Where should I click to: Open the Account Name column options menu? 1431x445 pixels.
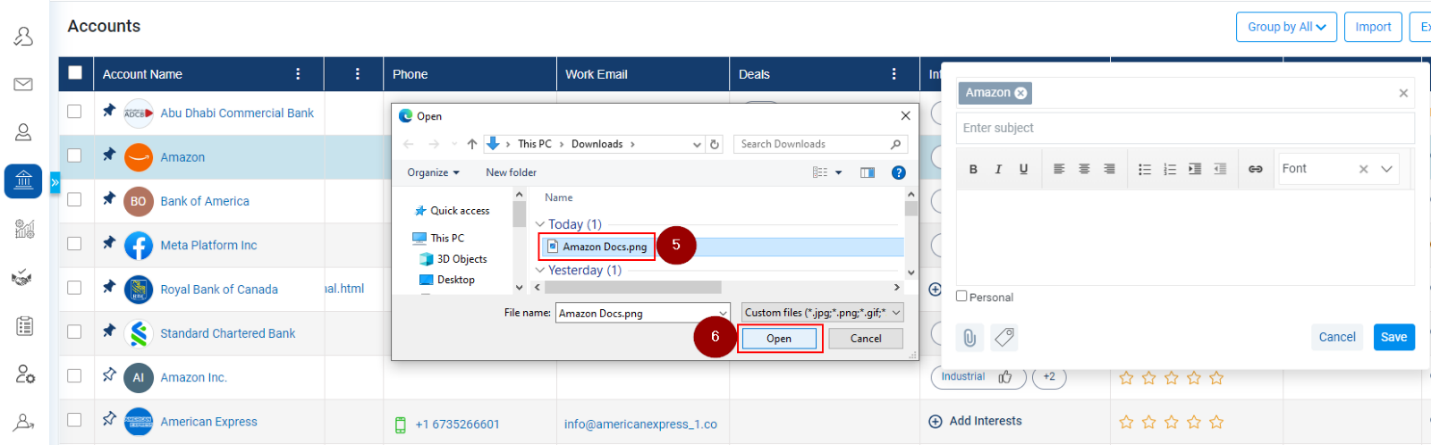(x=298, y=74)
